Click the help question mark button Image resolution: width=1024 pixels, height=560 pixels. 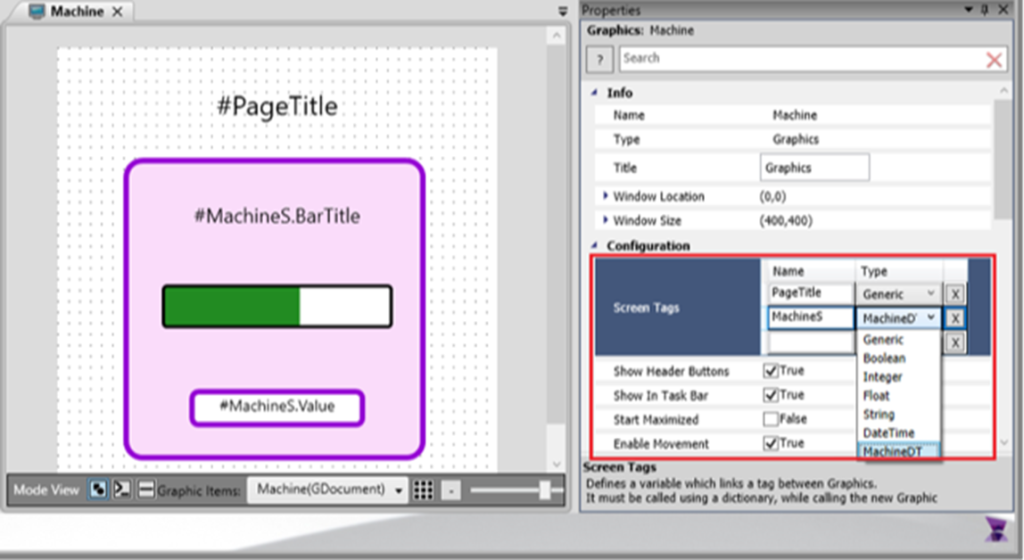click(599, 59)
